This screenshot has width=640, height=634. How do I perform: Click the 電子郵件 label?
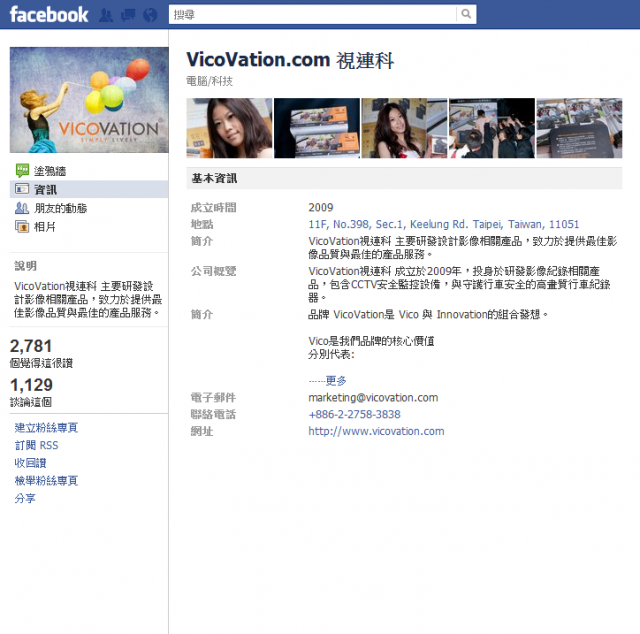pyautogui.click(x=213, y=397)
